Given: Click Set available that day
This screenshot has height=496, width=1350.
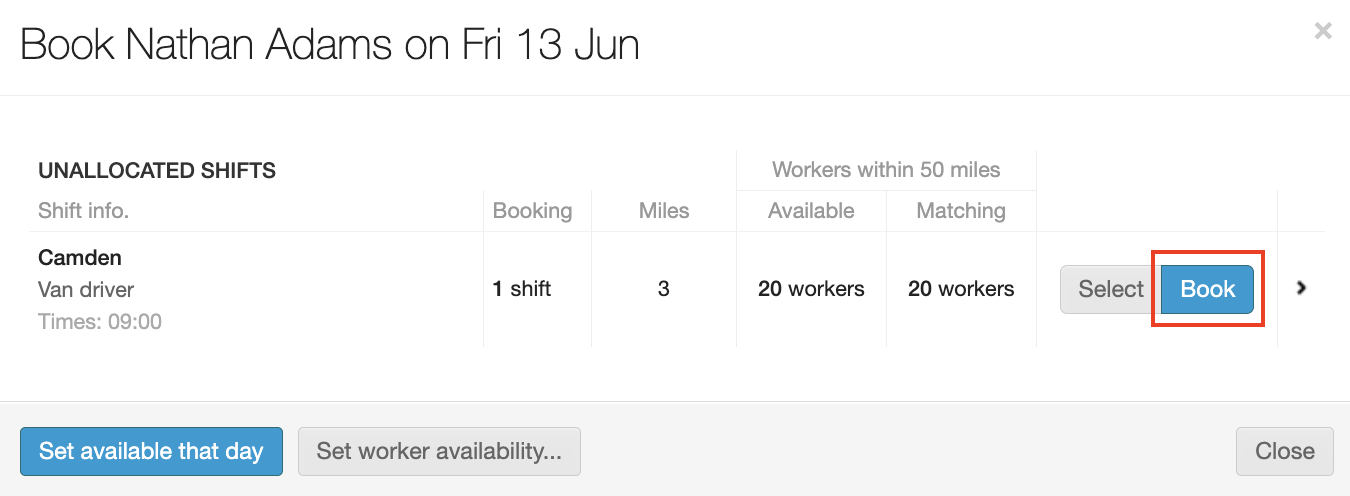Looking at the screenshot, I should (151, 451).
